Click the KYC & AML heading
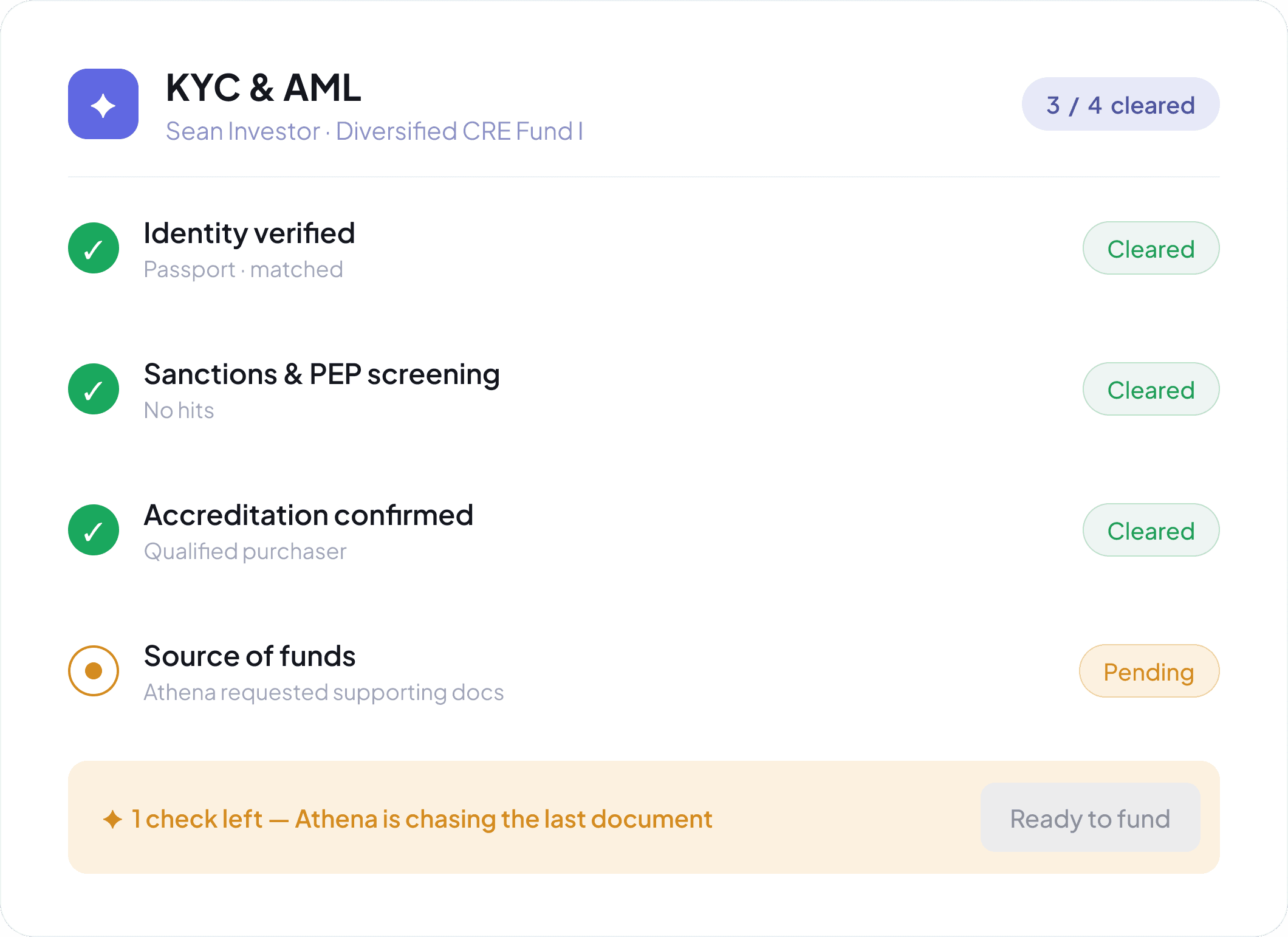Image resolution: width=1288 pixels, height=937 pixels. click(263, 88)
